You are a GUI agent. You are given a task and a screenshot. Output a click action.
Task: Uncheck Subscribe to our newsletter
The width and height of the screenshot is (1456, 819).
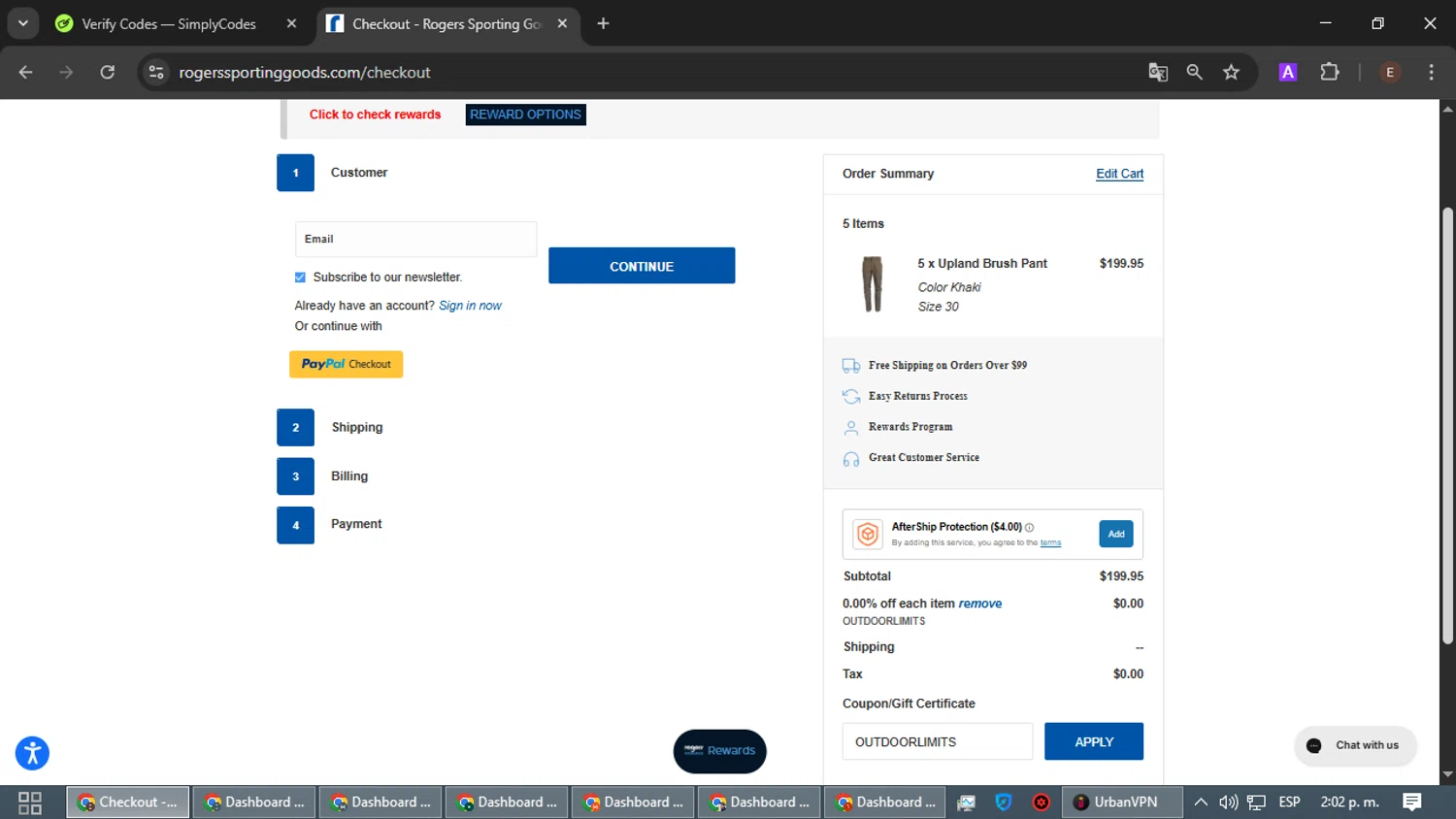pos(300,278)
